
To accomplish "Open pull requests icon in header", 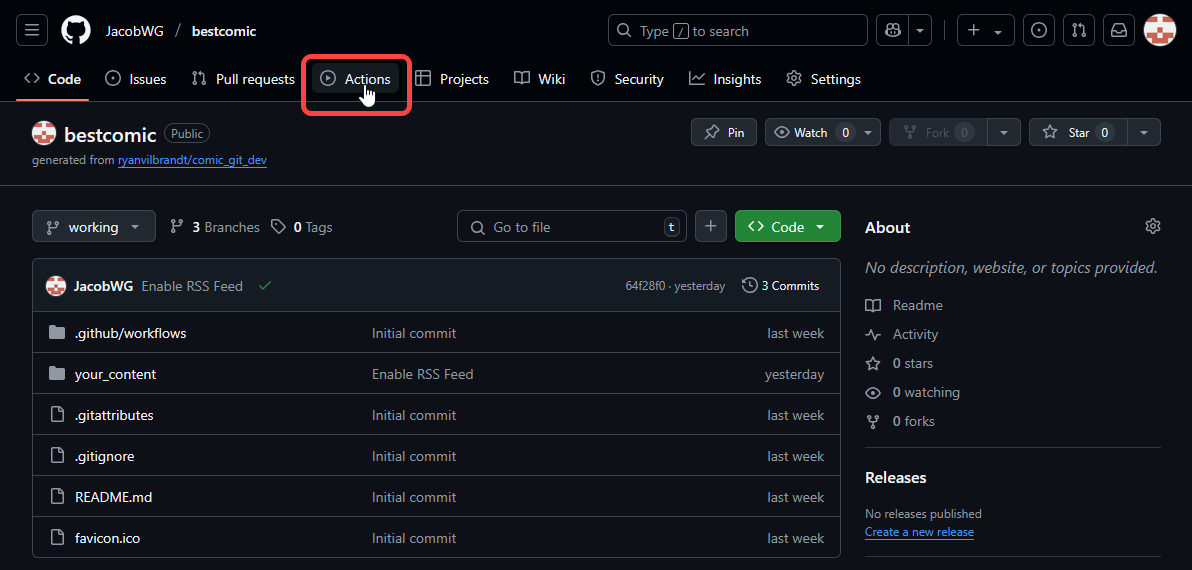I will point(1078,31).
